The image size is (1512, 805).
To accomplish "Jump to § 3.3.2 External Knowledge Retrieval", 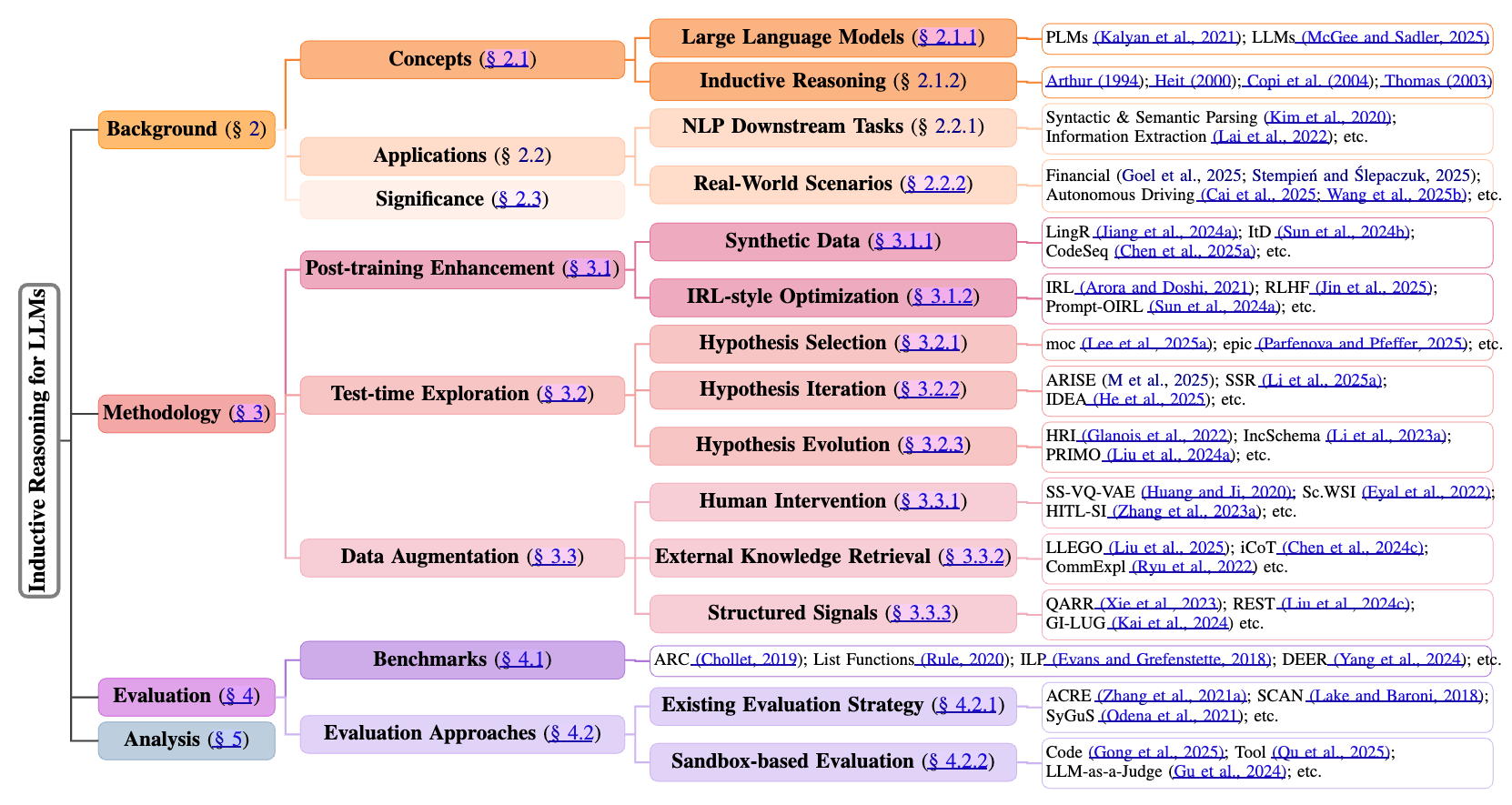I will (x=974, y=557).
